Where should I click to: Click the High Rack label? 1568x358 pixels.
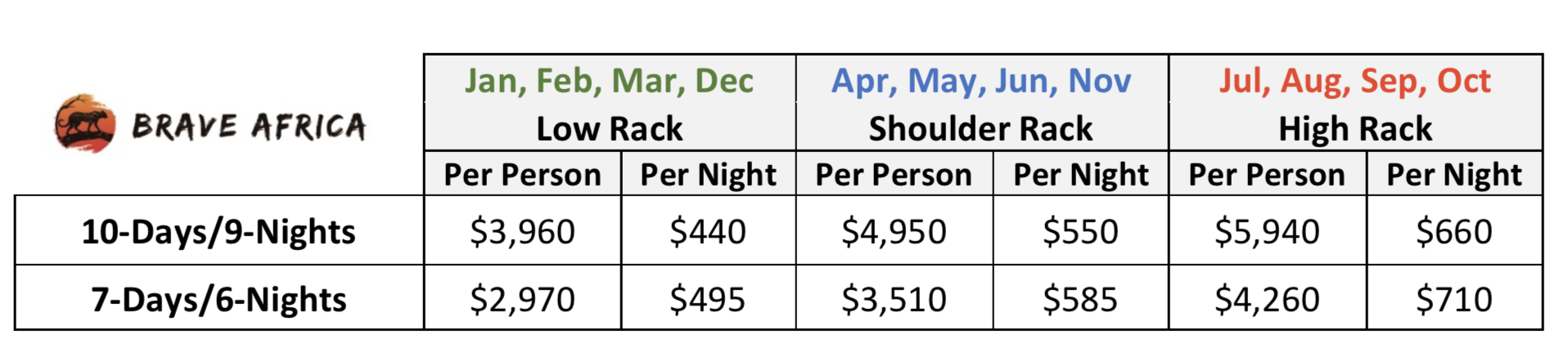[x=1355, y=129]
